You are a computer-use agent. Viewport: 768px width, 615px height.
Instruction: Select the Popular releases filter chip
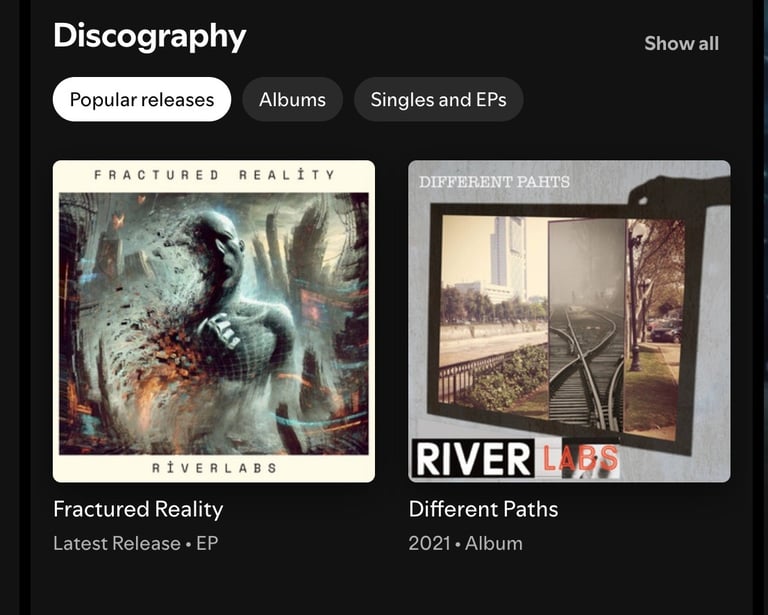click(142, 99)
